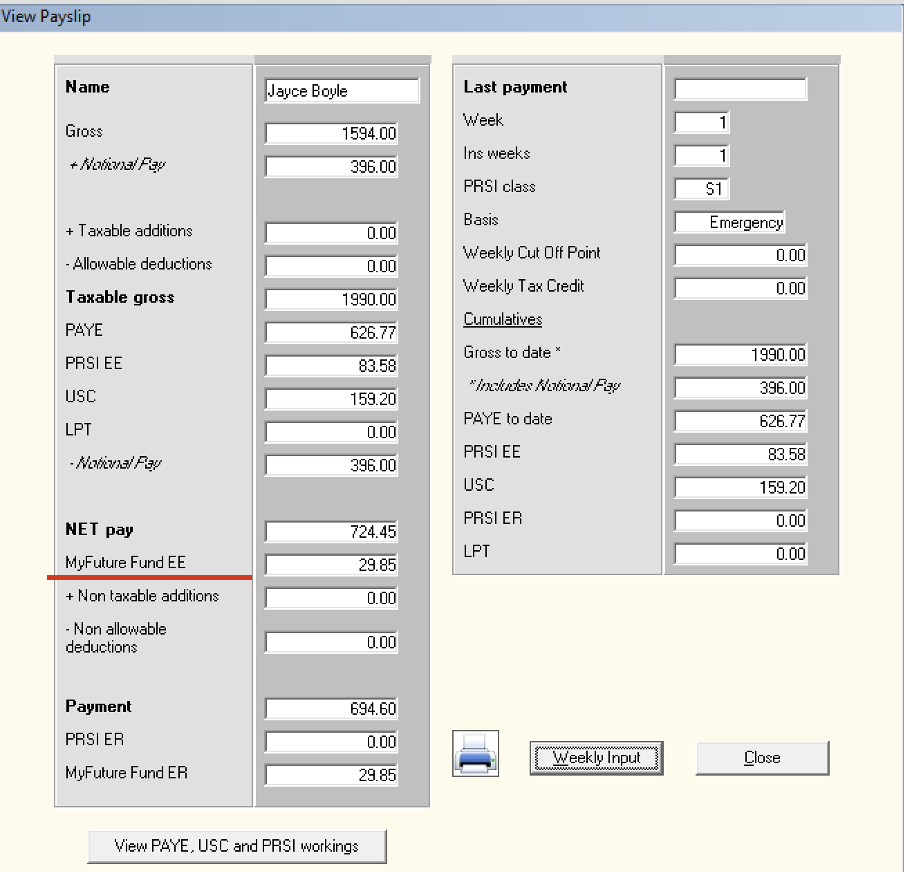Click the PAYE deduction field
The image size is (904, 872).
click(x=331, y=333)
